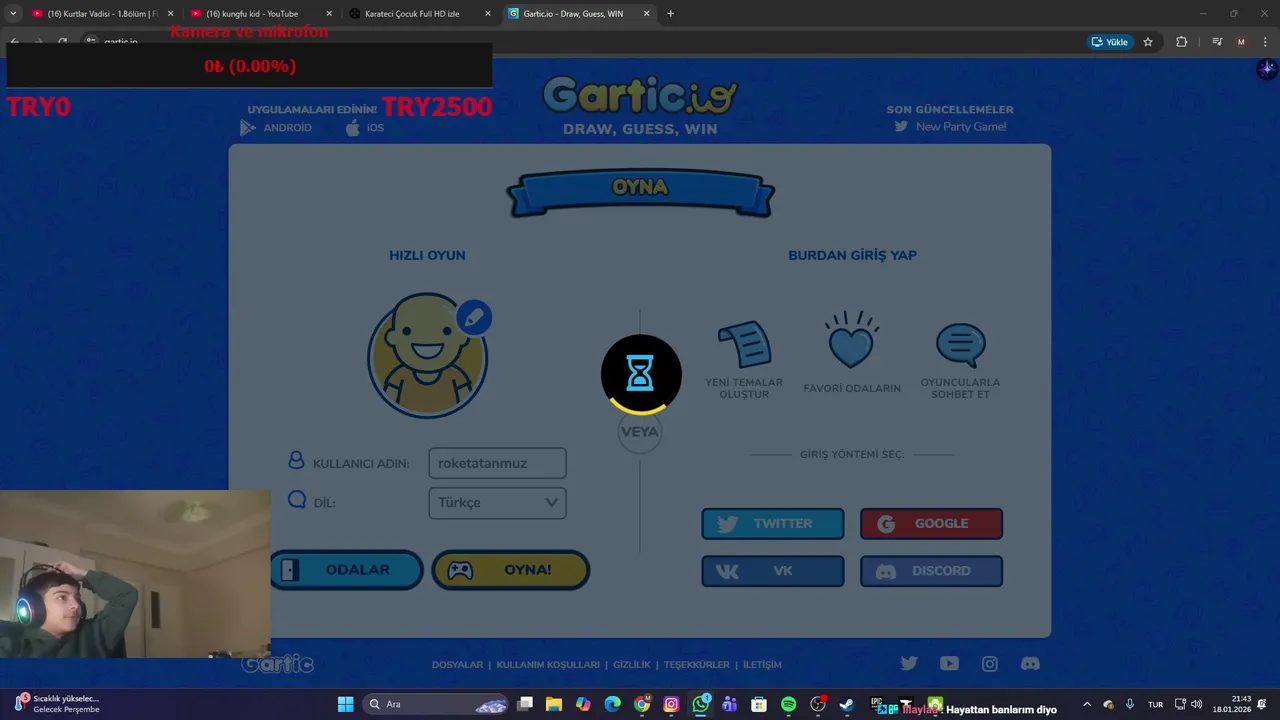Open a new browser tab
The image size is (1280, 720).
click(670, 14)
